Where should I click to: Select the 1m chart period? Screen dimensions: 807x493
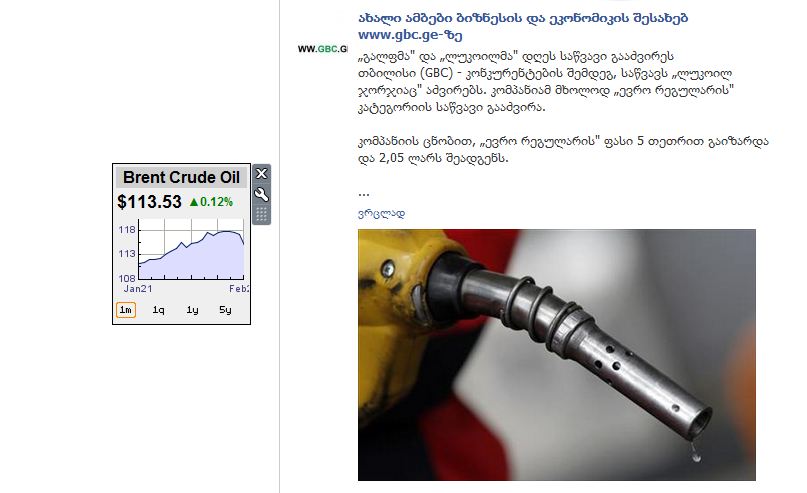click(126, 310)
